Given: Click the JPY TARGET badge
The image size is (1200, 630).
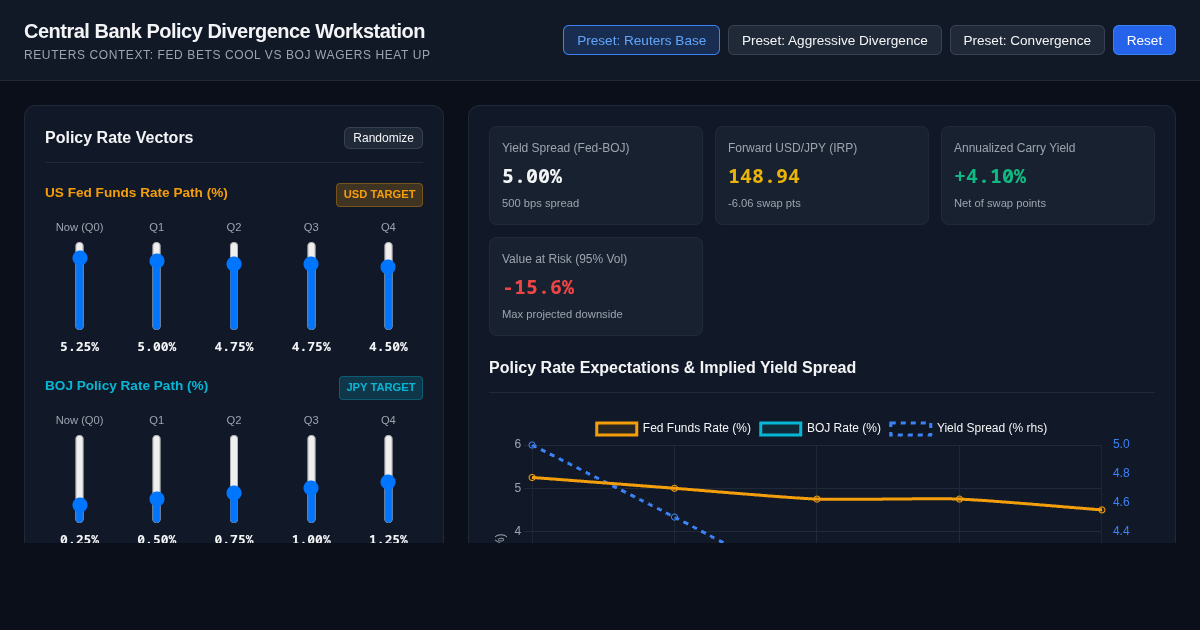Looking at the screenshot, I should (x=381, y=388).
